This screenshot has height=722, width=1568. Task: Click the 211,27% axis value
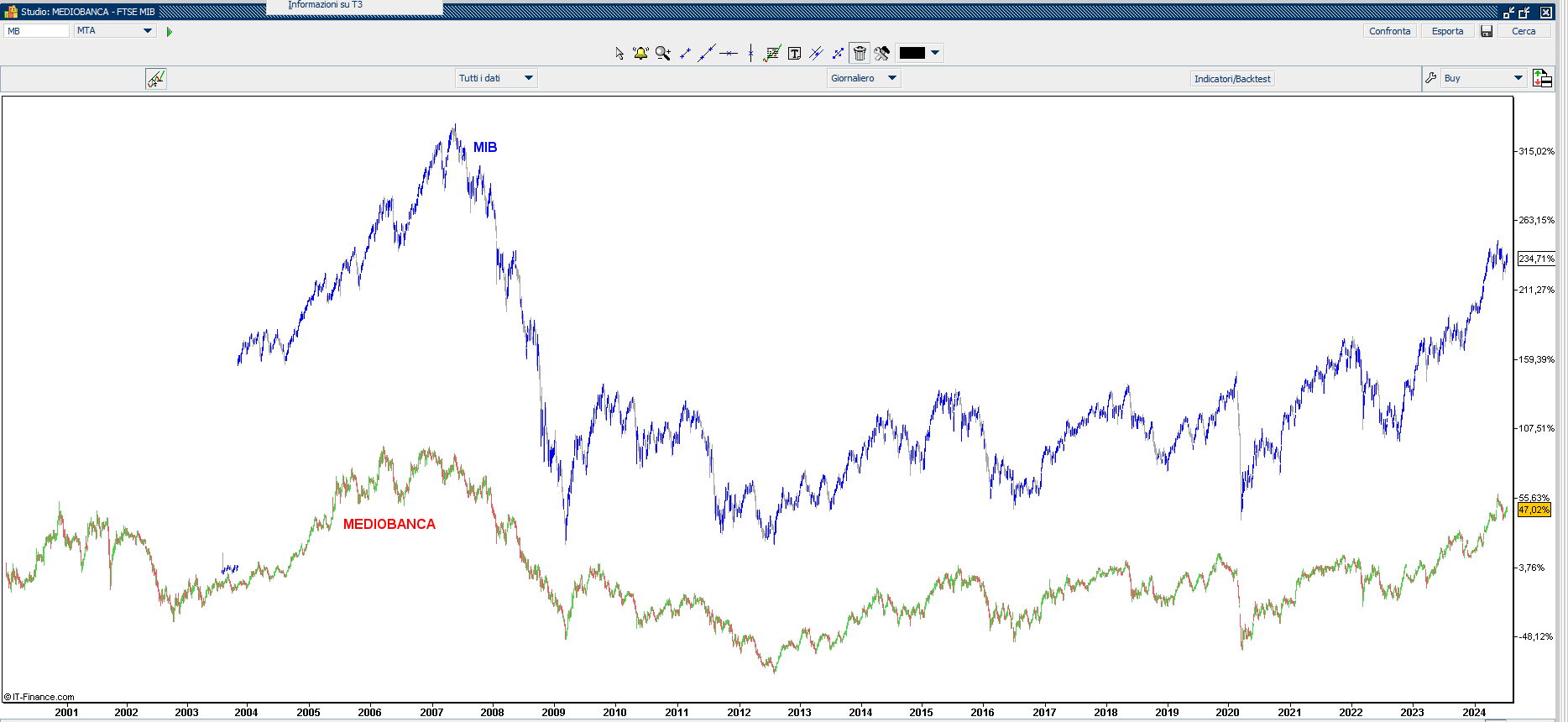1536,290
